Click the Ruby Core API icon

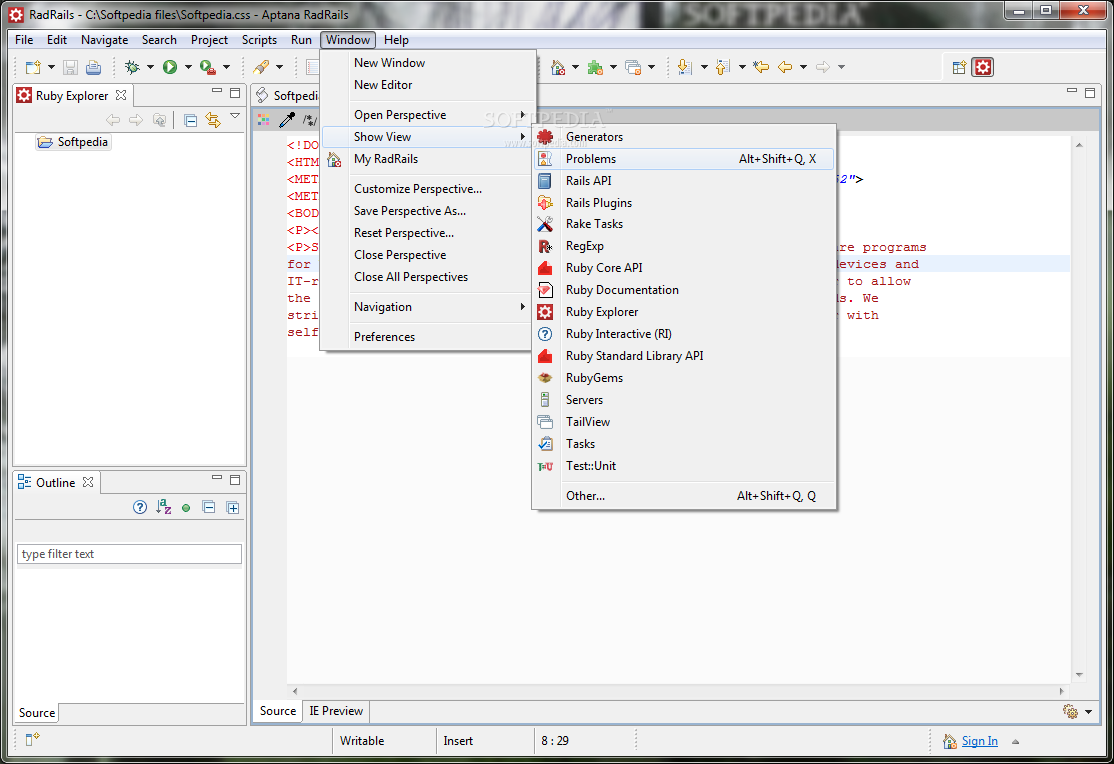pos(545,268)
